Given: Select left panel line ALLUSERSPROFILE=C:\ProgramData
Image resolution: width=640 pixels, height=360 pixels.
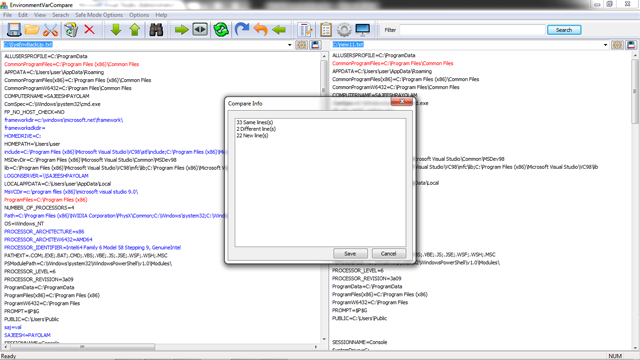Looking at the screenshot, I should 46,56.
